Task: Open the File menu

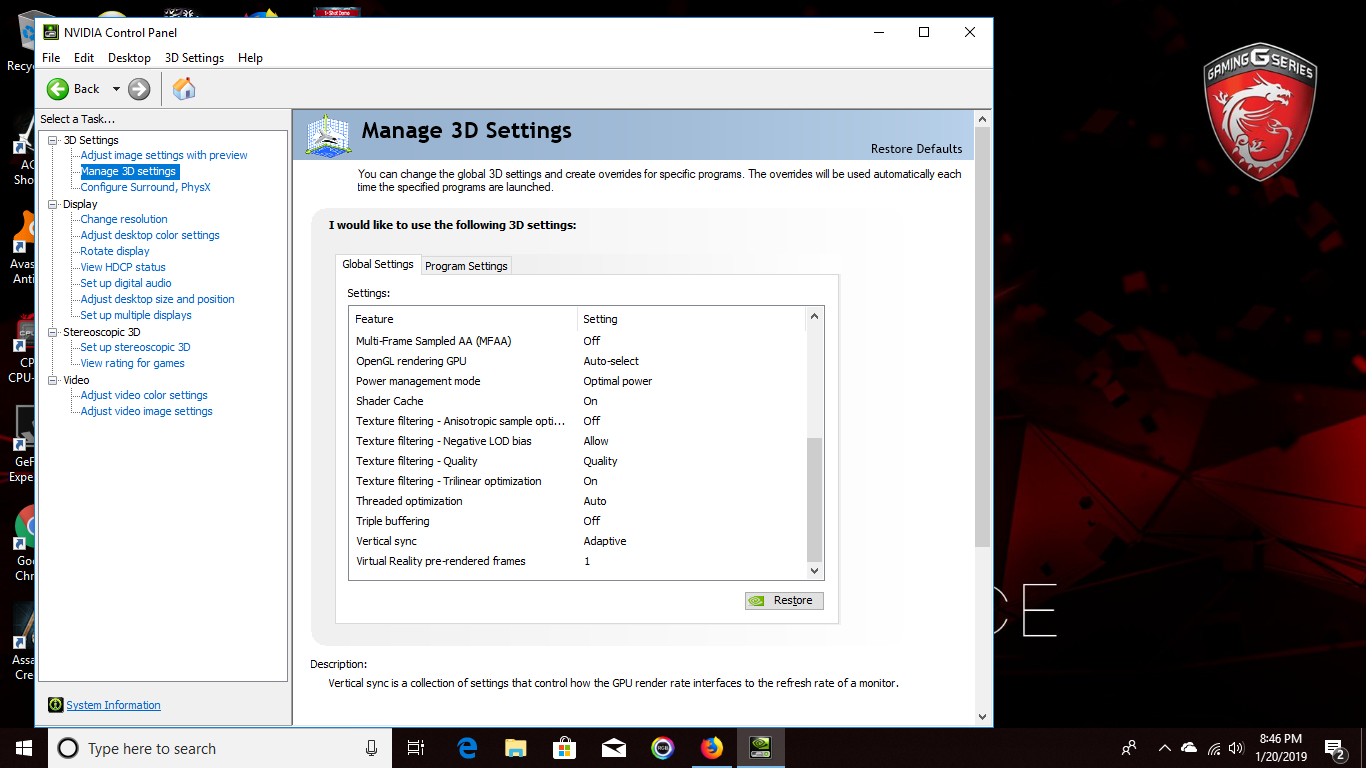Action: 51,58
